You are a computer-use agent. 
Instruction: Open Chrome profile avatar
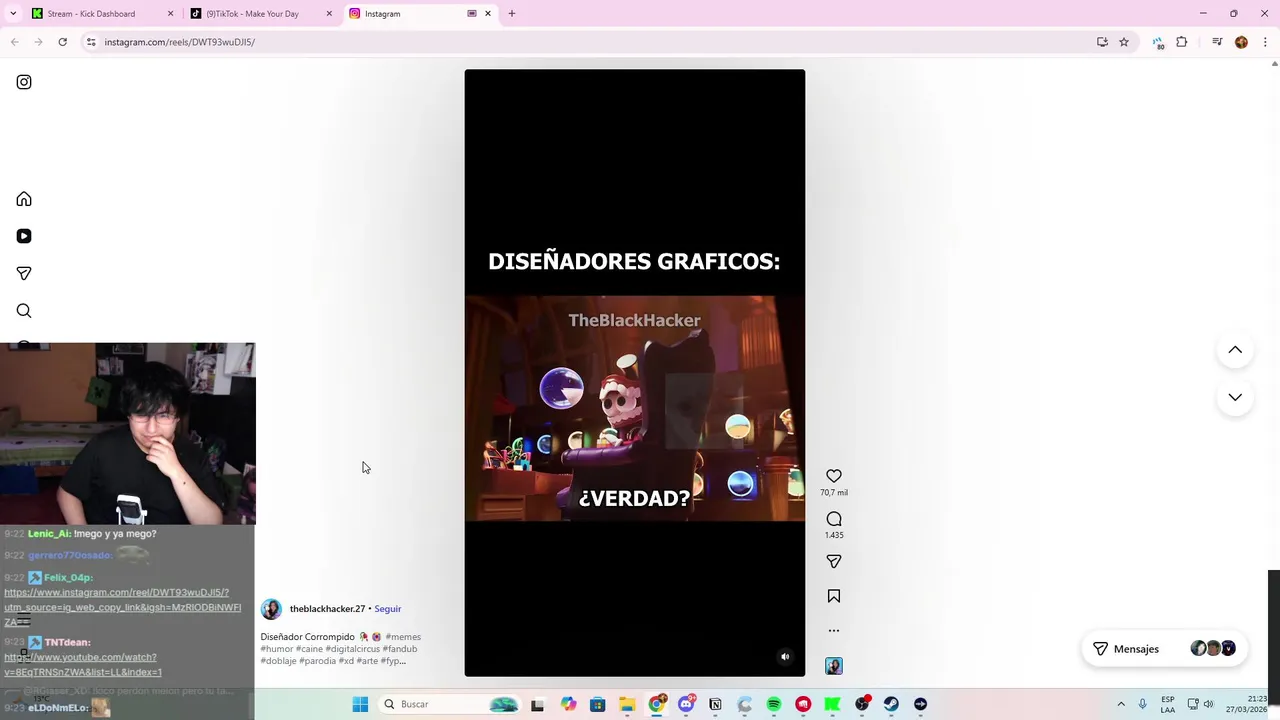point(1241,42)
